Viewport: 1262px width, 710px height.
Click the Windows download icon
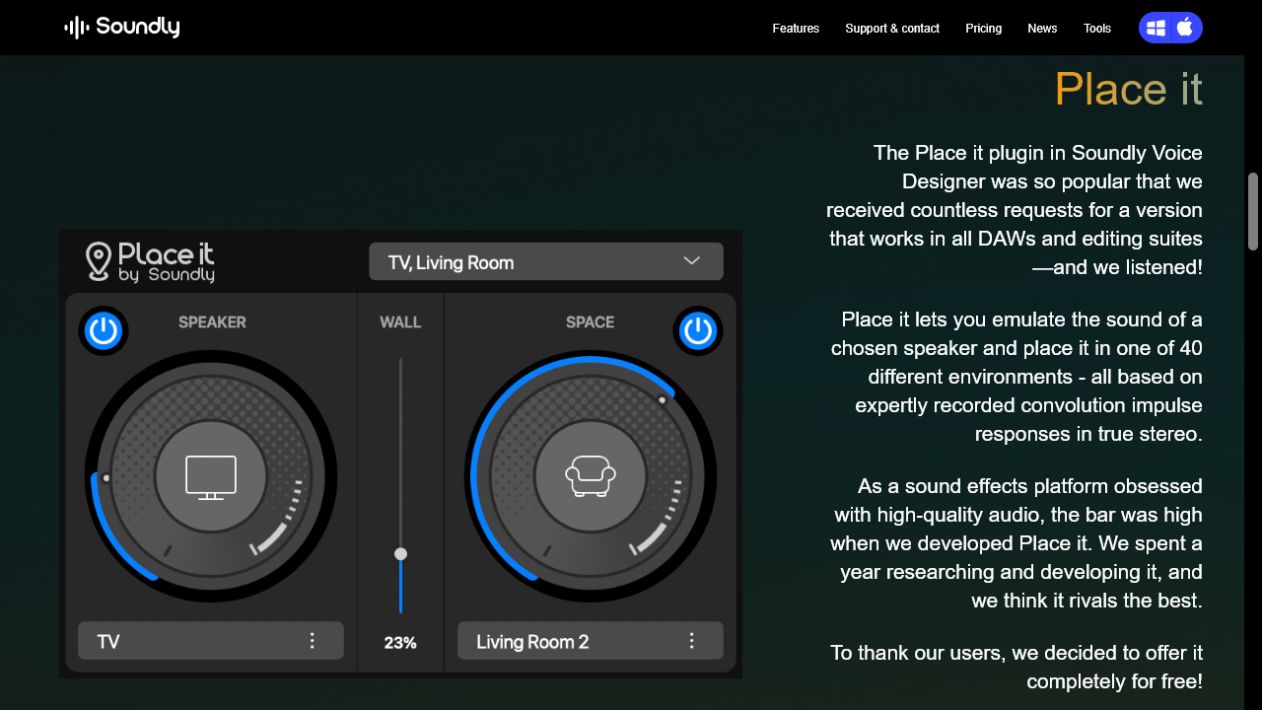[1156, 28]
